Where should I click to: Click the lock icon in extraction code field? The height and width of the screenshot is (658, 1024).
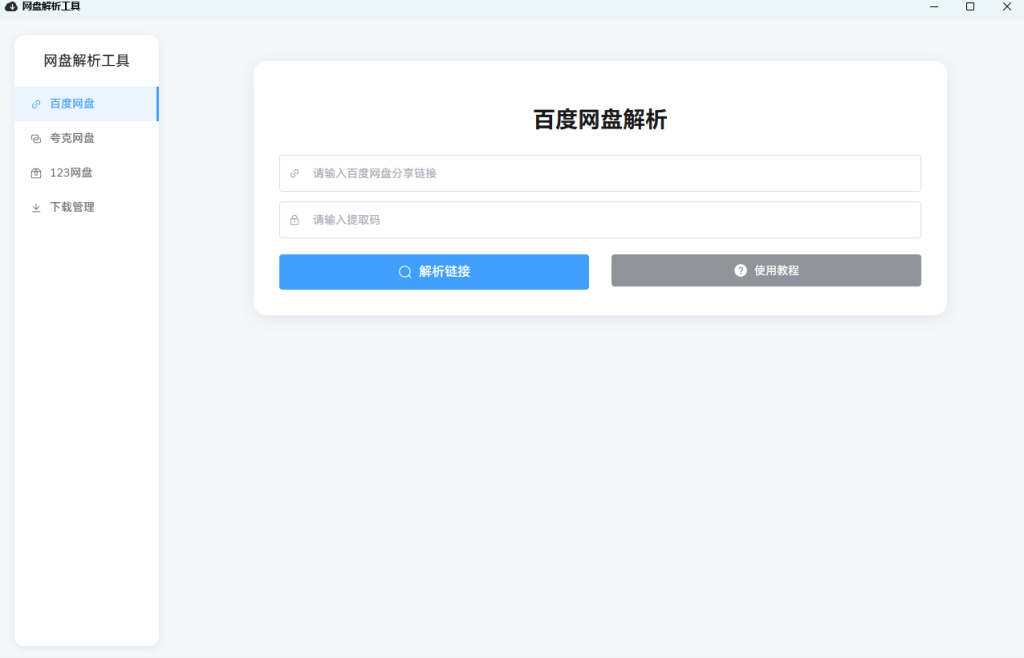[295, 220]
